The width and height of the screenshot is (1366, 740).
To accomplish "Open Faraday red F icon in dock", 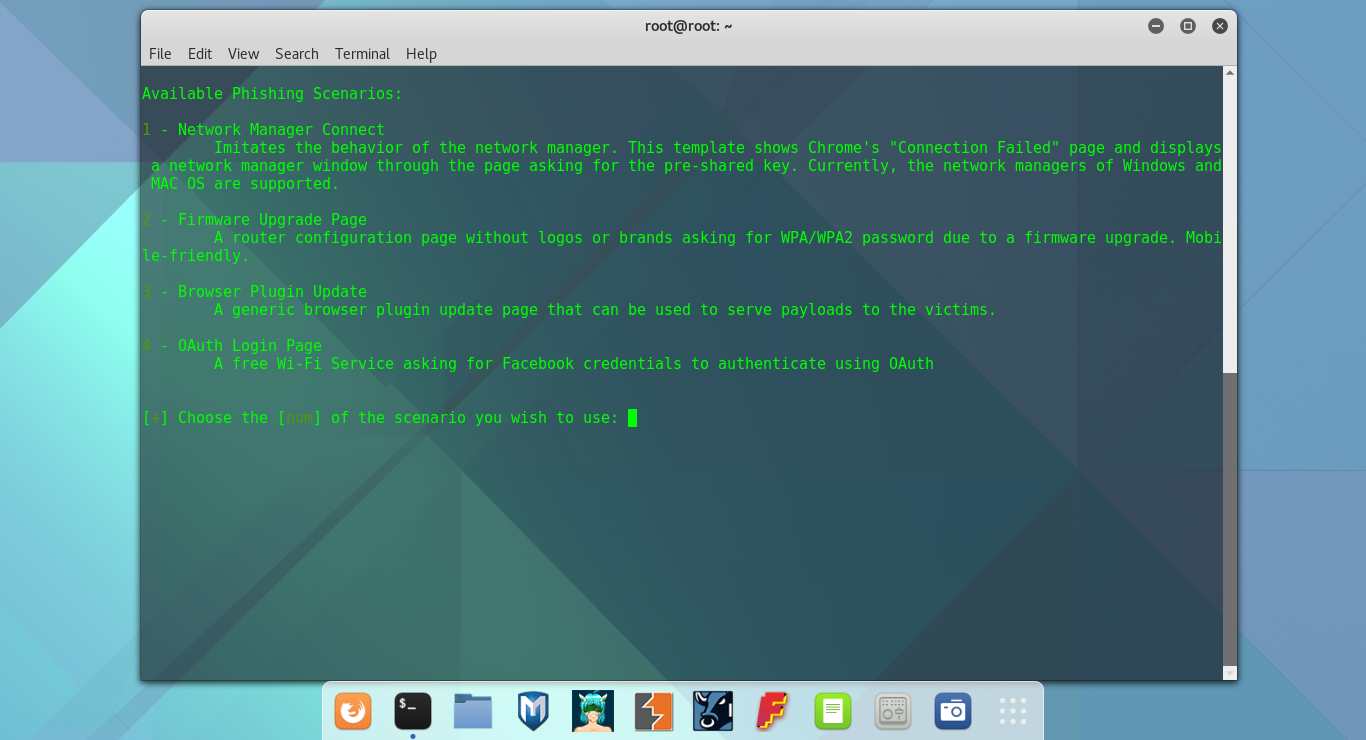I will pos(773,711).
